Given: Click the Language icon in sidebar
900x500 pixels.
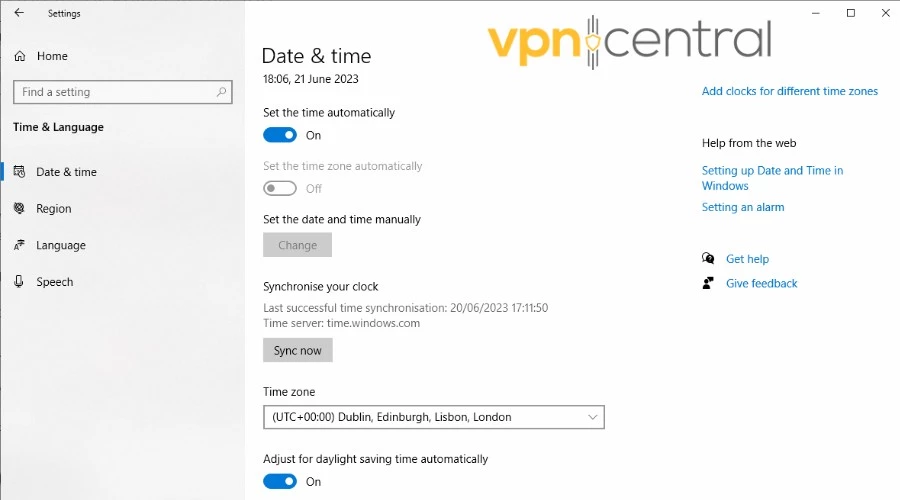Looking at the screenshot, I should point(19,245).
